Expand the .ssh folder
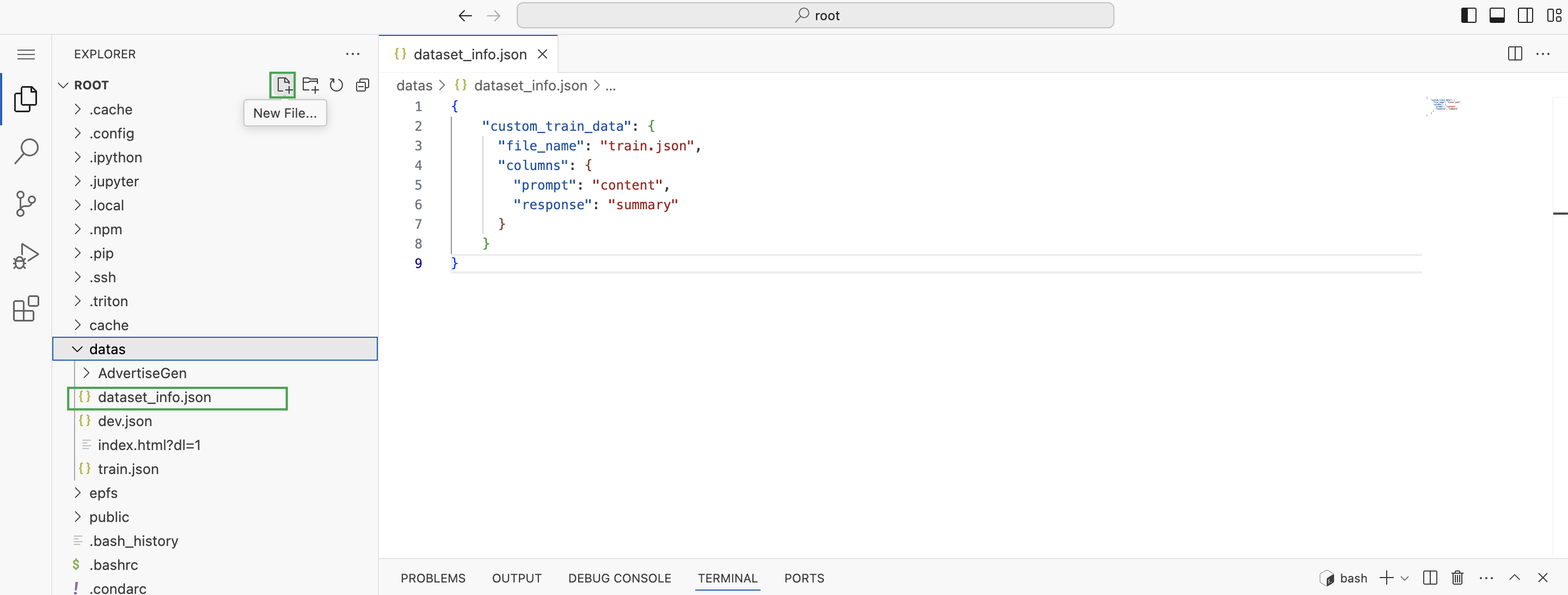This screenshot has width=1568, height=595. click(77, 277)
